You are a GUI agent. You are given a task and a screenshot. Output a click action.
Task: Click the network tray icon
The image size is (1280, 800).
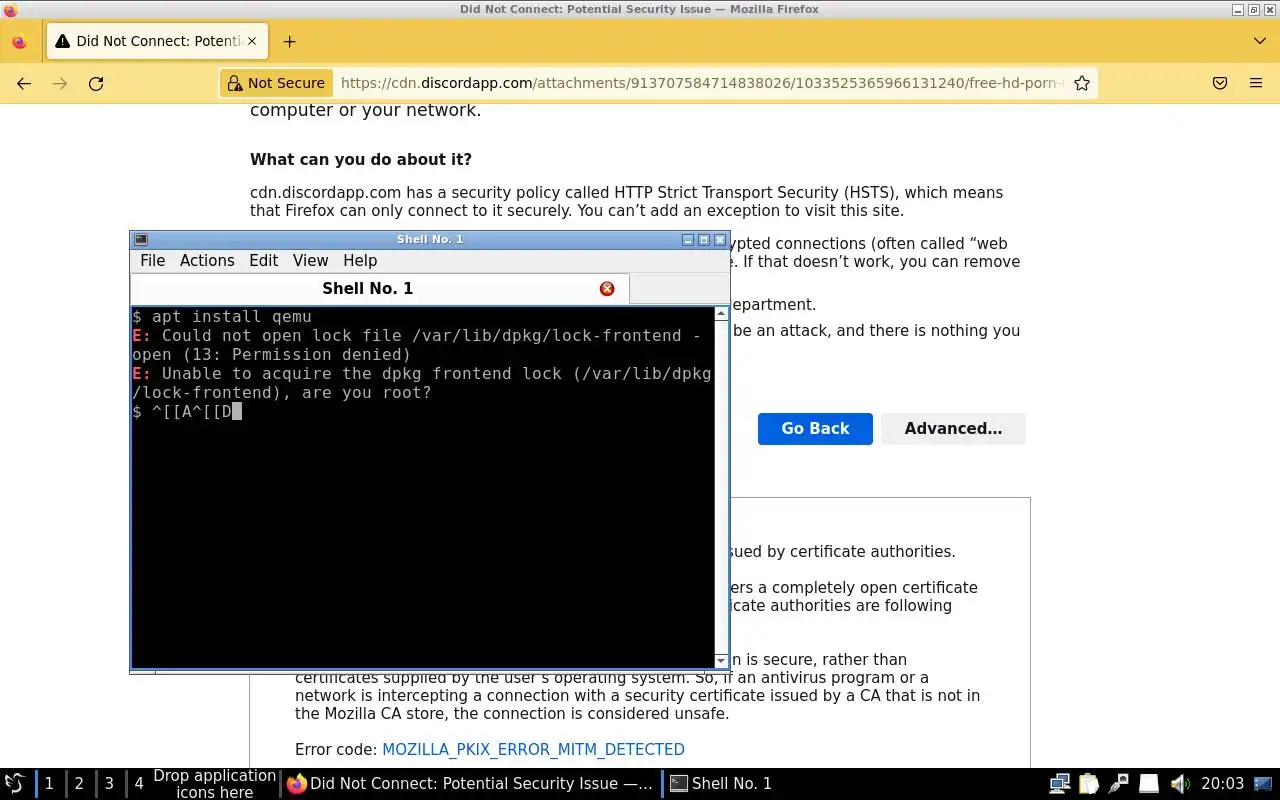tap(1060, 783)
